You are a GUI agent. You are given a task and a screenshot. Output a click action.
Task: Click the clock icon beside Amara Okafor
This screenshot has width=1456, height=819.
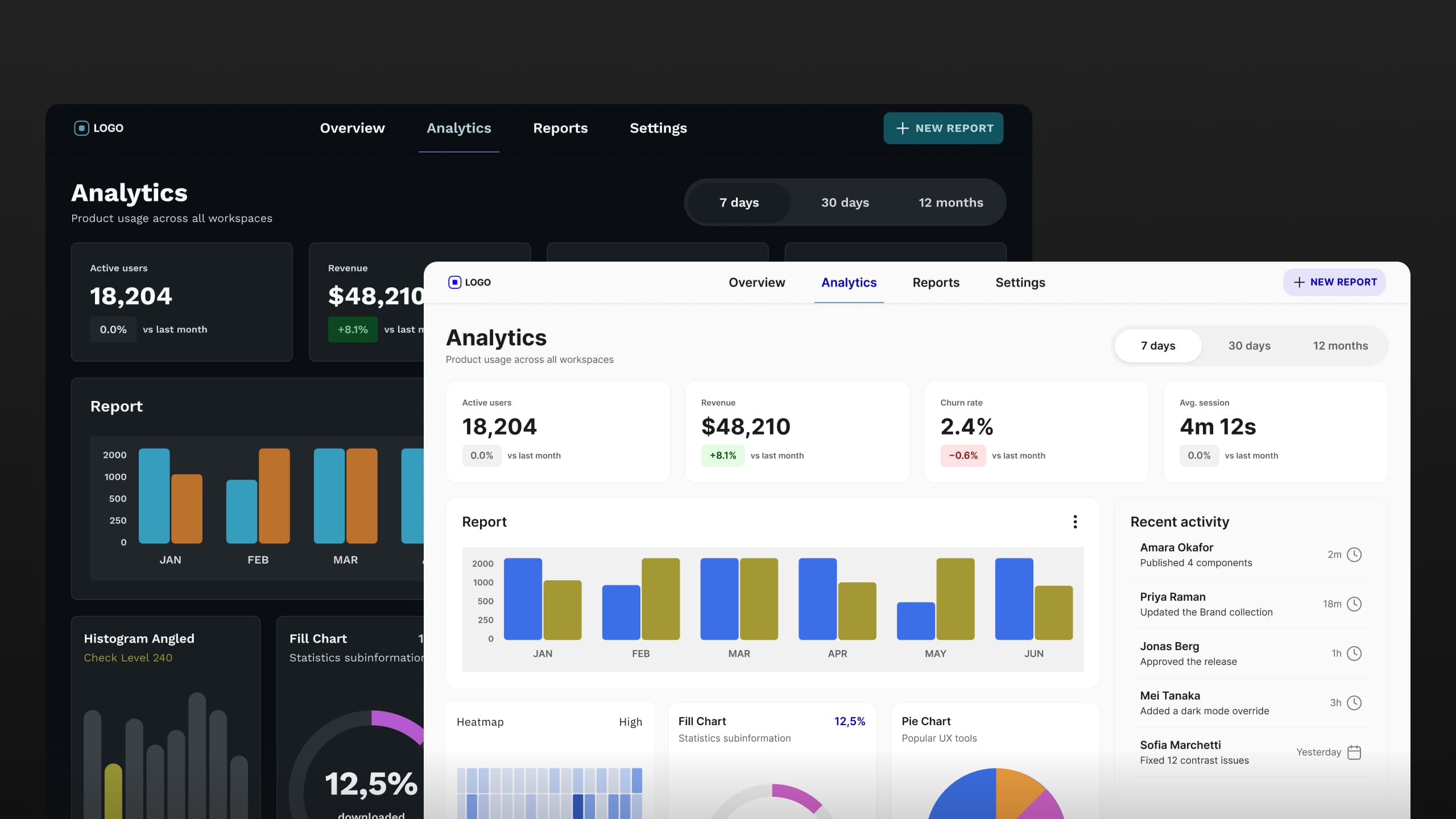[x=1354, y=555]
